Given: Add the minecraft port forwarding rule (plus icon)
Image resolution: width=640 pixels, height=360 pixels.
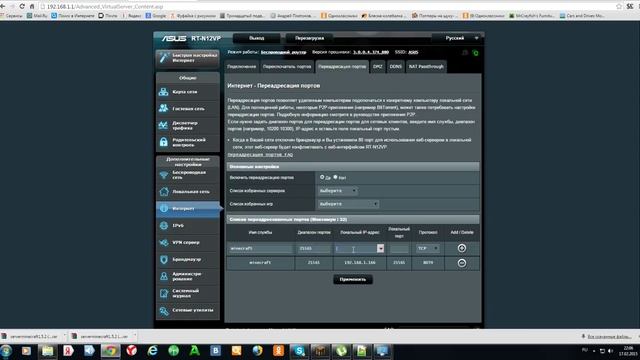Looking at the screenshot, I should (x=462, y=248).
